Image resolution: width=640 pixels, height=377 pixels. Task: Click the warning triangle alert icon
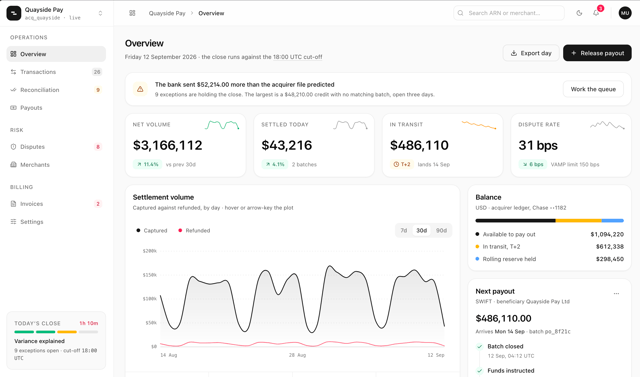coord(140,89)
